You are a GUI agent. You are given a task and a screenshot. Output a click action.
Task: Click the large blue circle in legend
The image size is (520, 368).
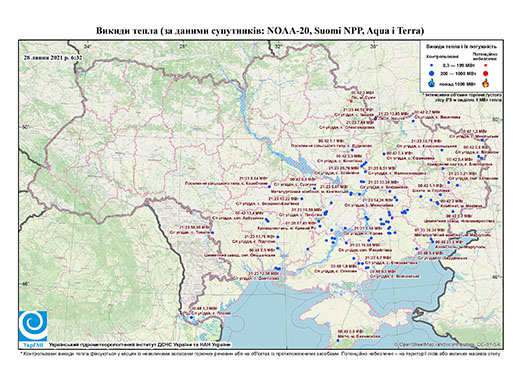(432, 73)
